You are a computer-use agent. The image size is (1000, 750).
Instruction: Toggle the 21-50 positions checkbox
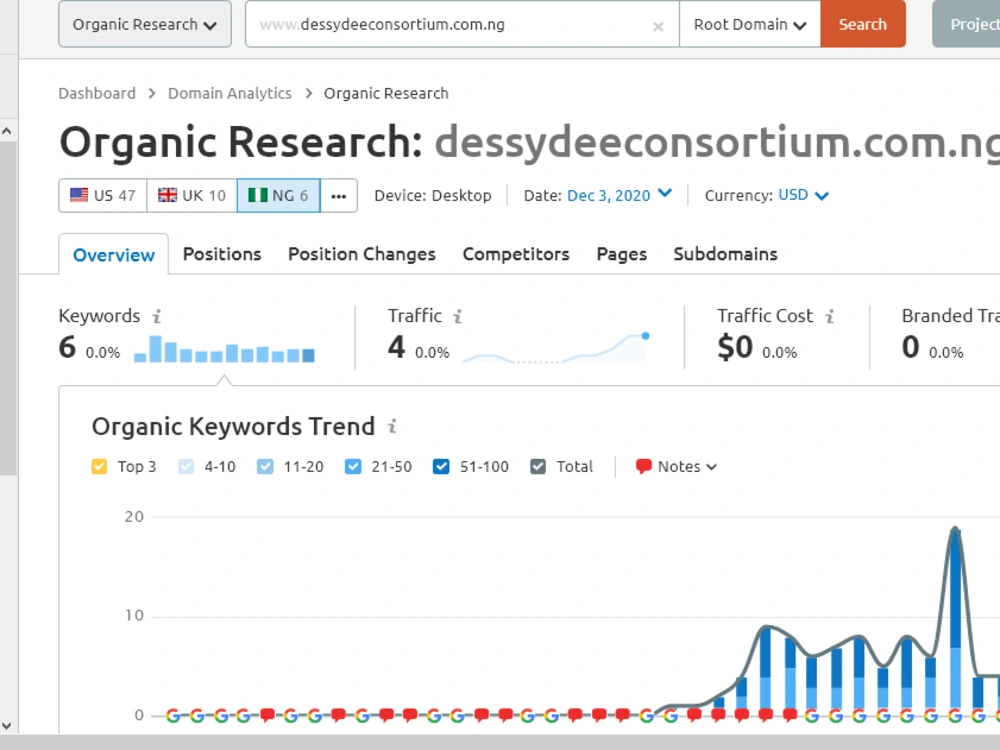pyautogui.click(x=353, y=466)
